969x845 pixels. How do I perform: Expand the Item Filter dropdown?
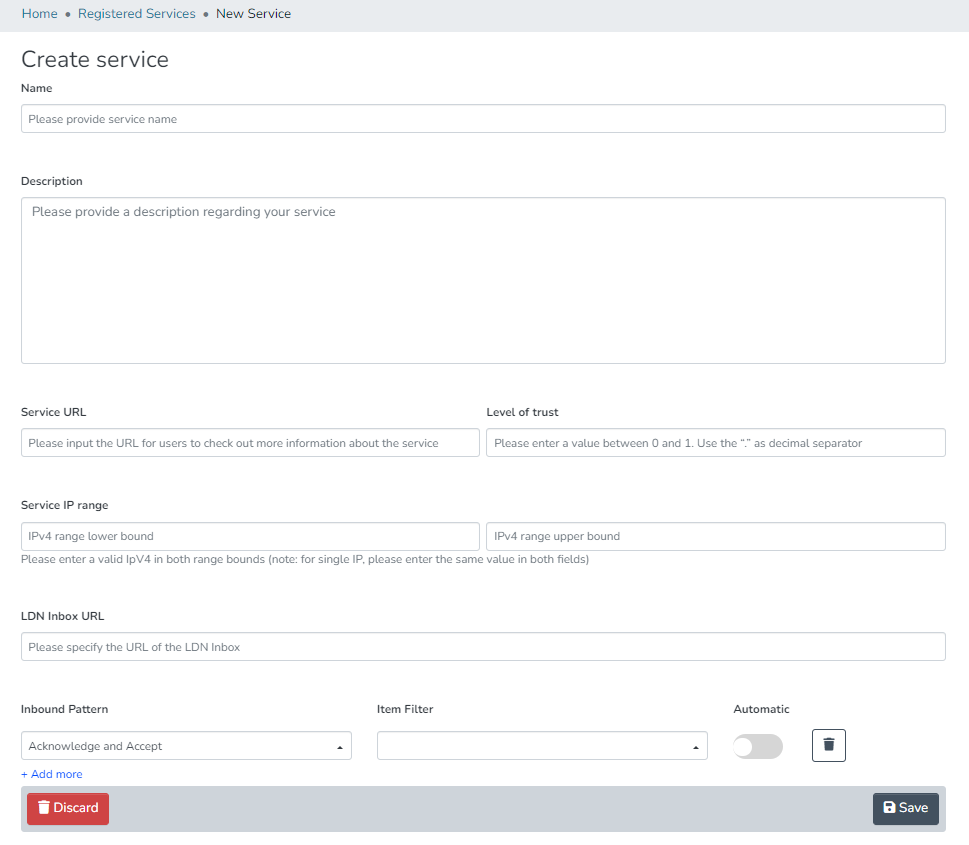pos(541,746)
